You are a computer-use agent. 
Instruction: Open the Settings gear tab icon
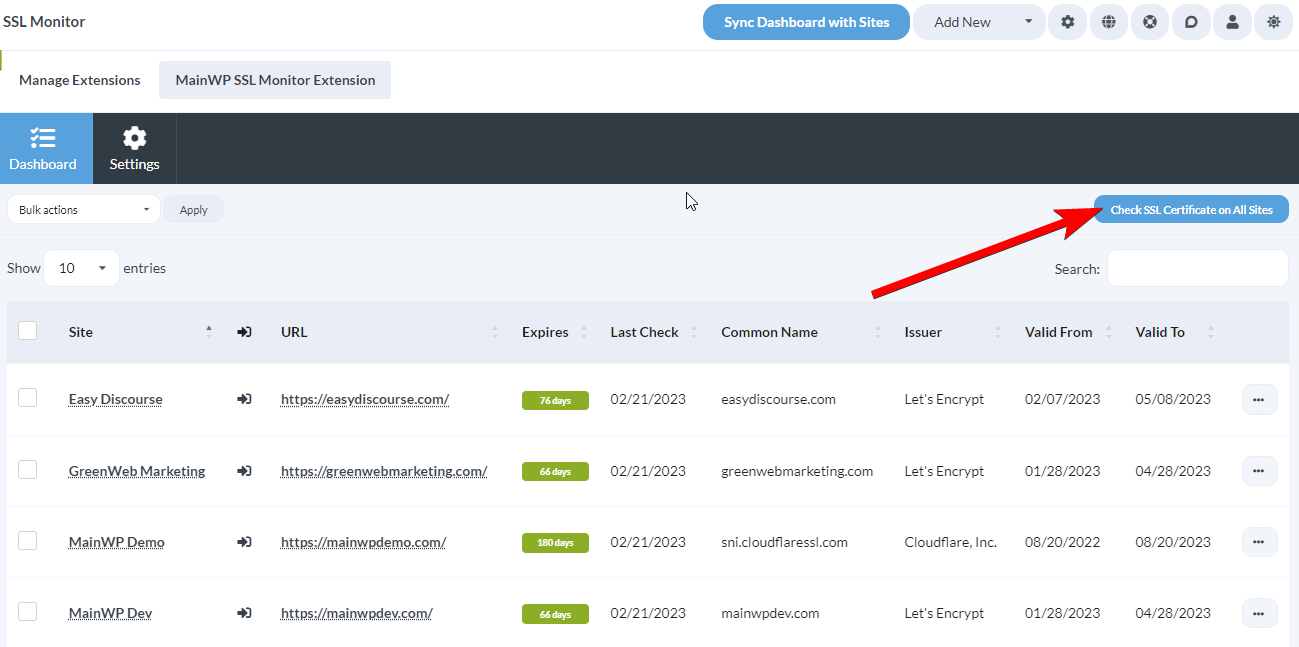coord(134,141)
